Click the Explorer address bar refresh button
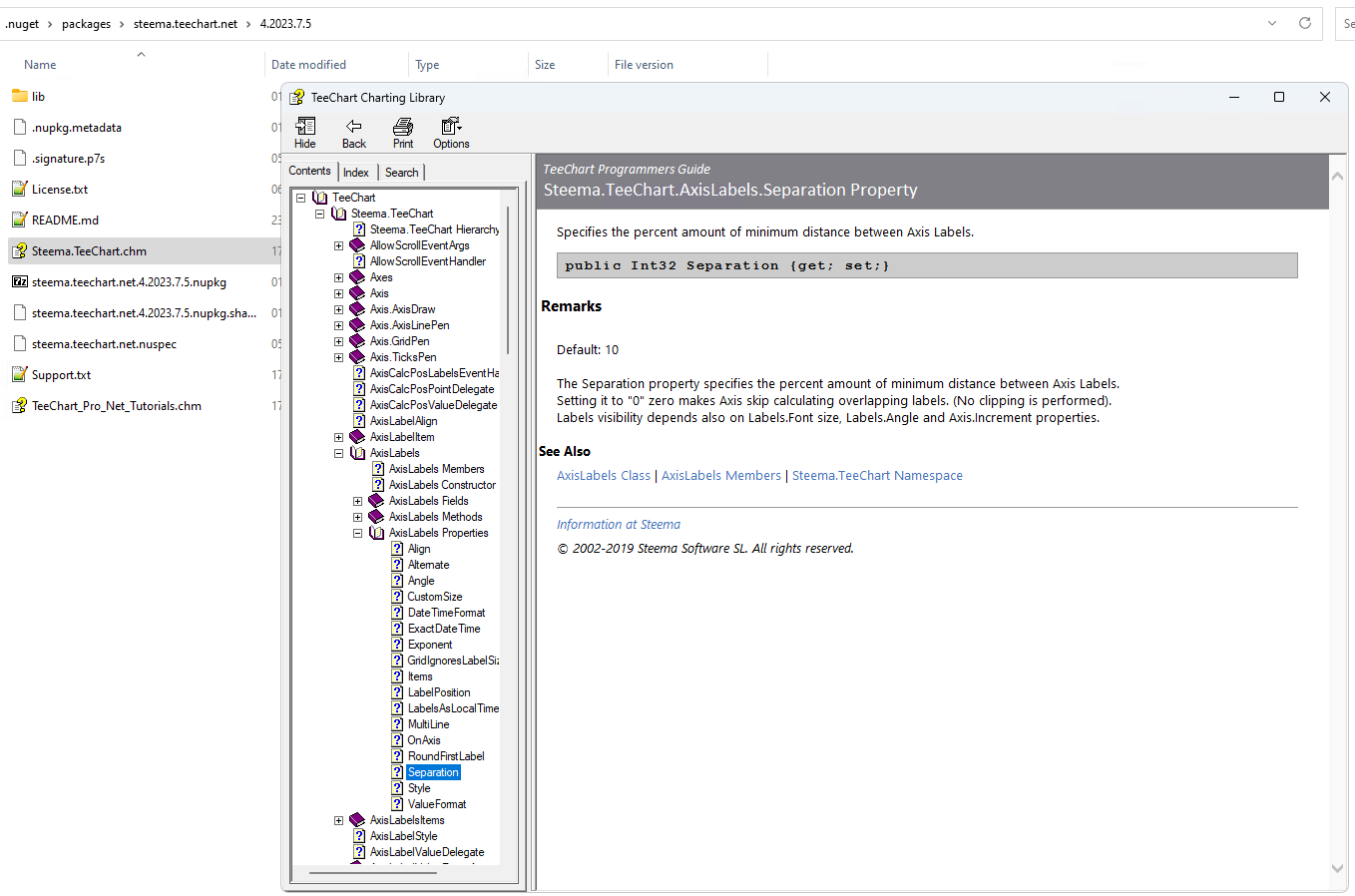 pos(1304,23)
